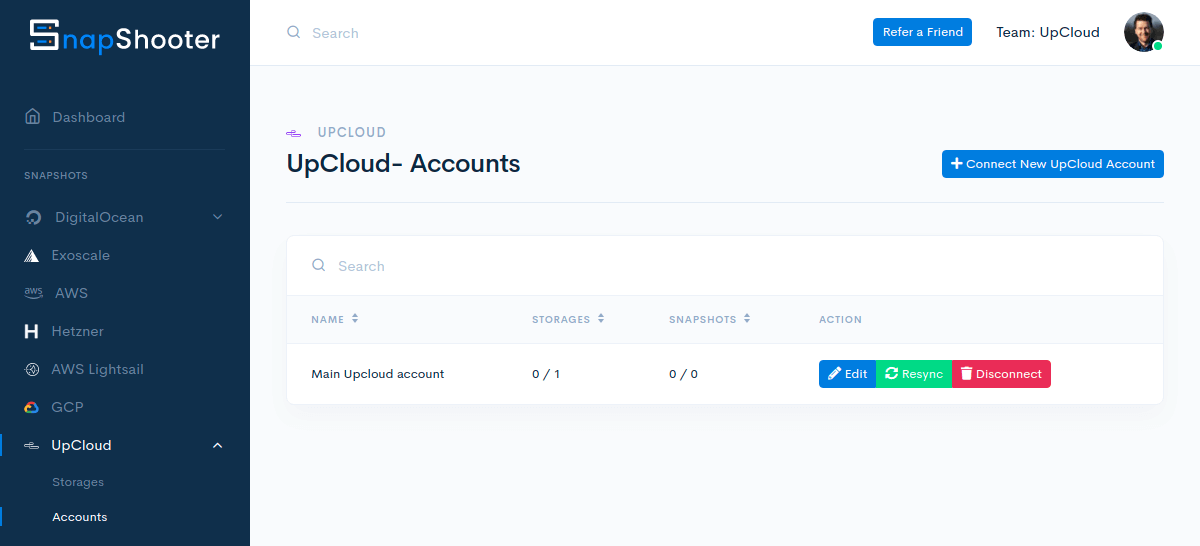Click the AWS Lightsail icon
The width and height of the screenshot is (1200, 546).
[32, 369]
